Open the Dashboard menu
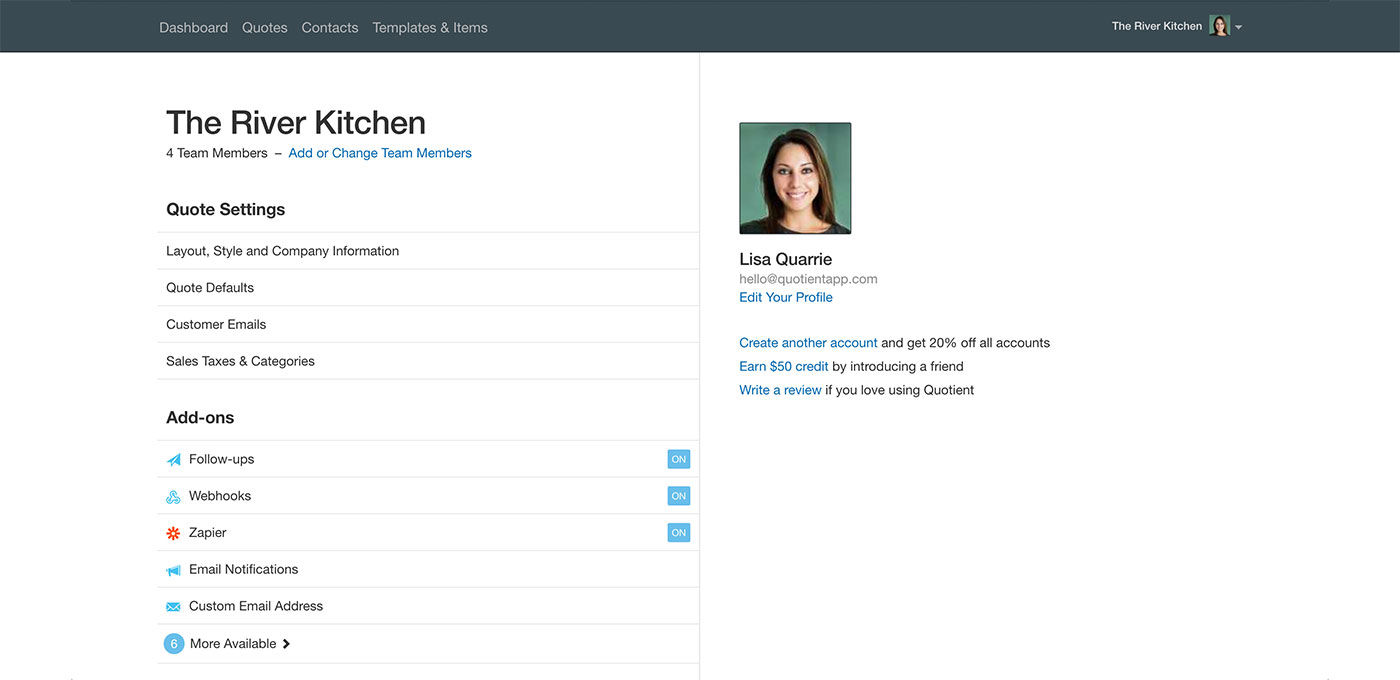The image size is (1400, 680). coord(194,28)
